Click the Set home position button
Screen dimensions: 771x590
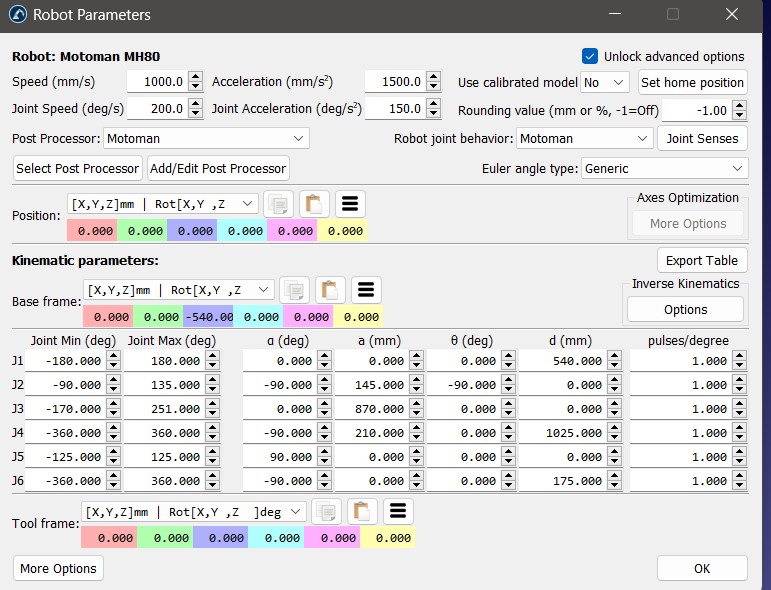(x=692, y=82)
